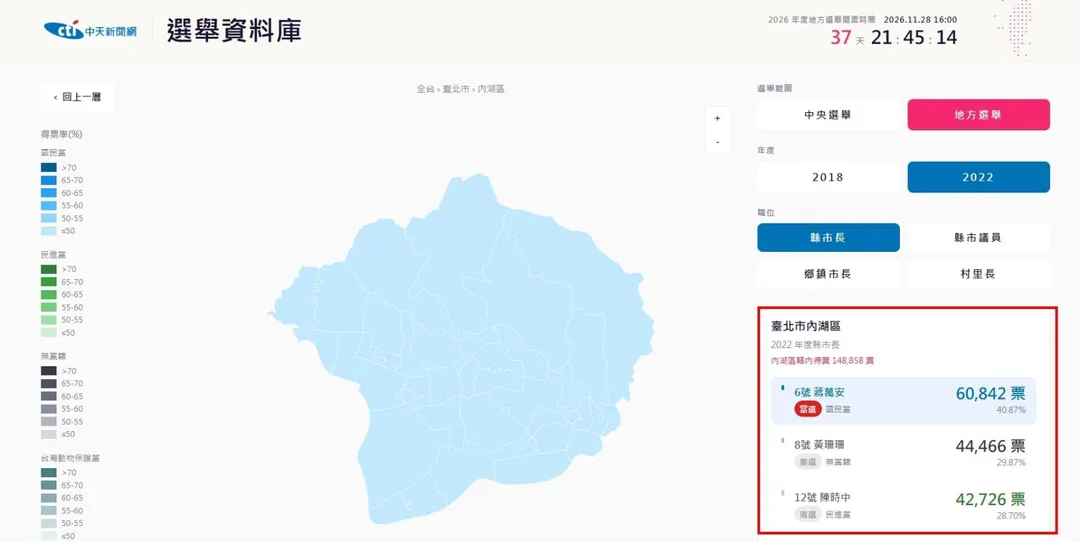The width and height of the screenshot is (1080, 542).
Task: Select 中央選舉 election scope
Action: 828,115
